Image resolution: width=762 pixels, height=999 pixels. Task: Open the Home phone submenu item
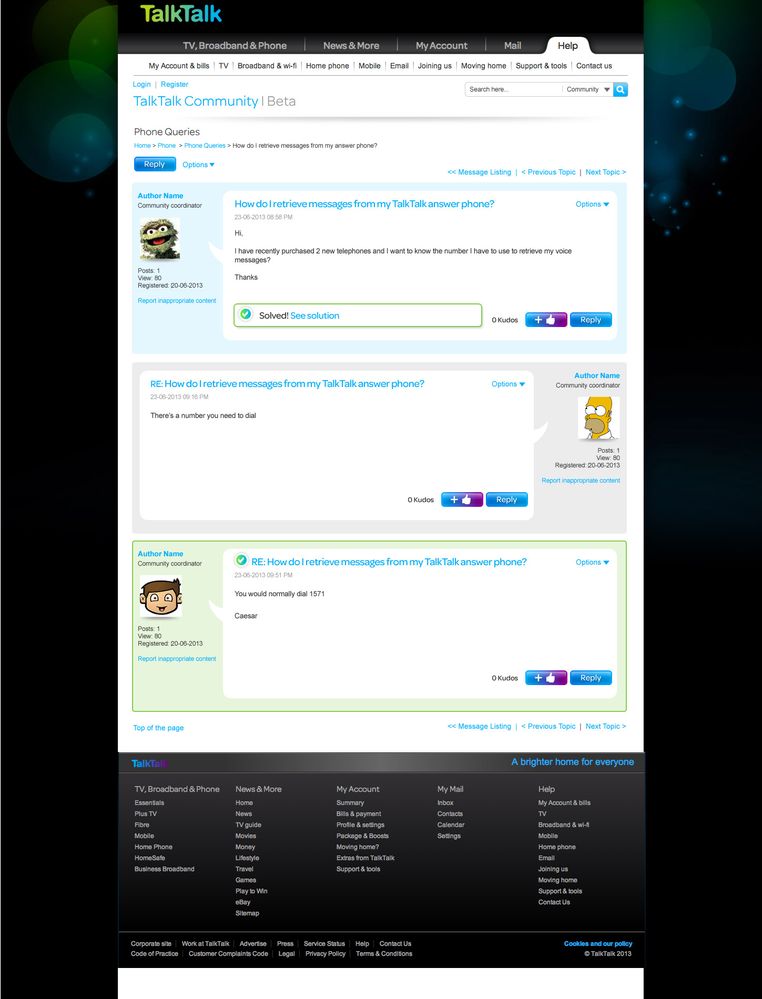click(x=327, y=66)
